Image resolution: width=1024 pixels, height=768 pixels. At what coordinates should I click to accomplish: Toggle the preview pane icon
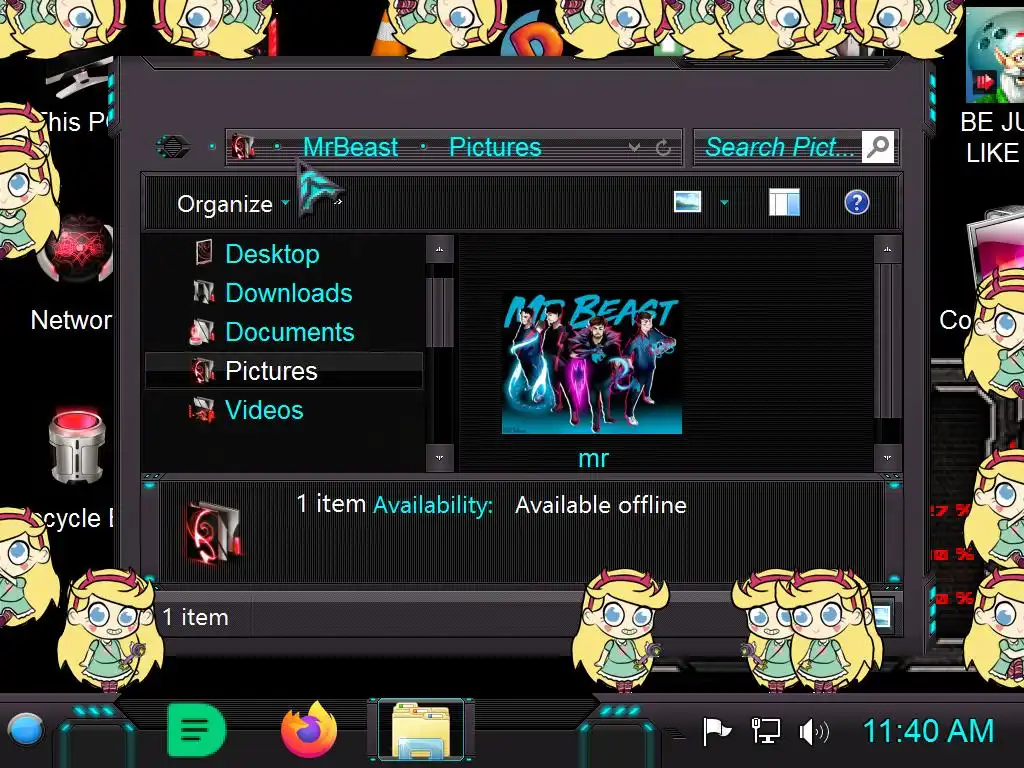[784, 202]
